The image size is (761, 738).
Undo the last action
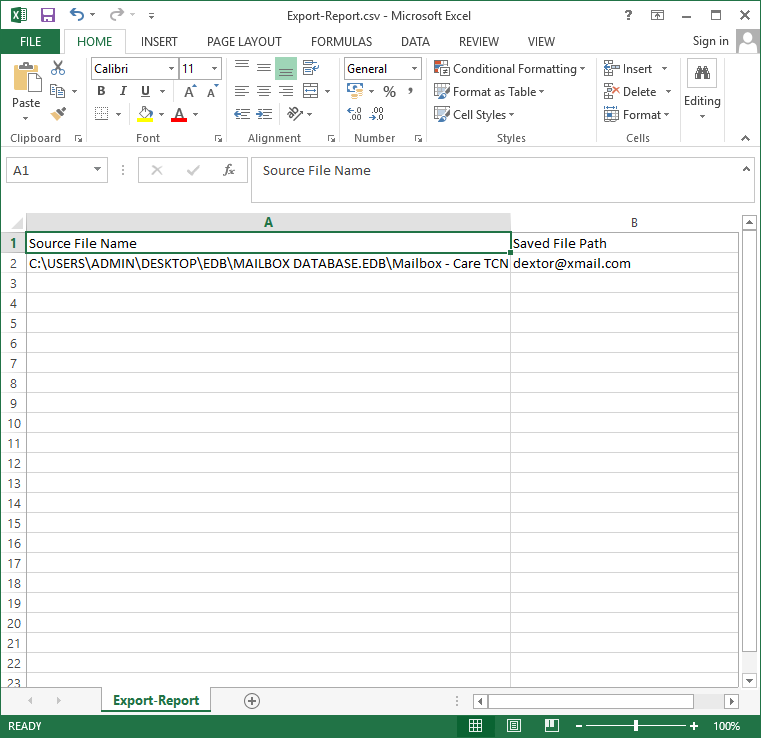click(77, 14)
